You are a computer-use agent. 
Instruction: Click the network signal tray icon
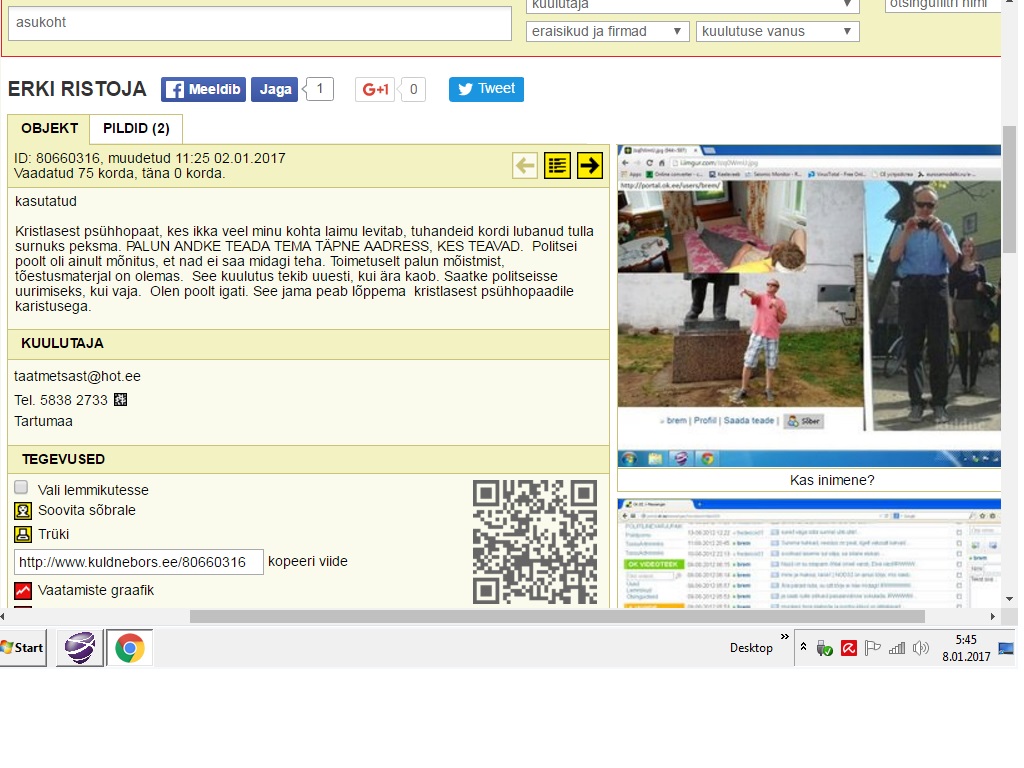pyautogui.click(x=897, y=648)
